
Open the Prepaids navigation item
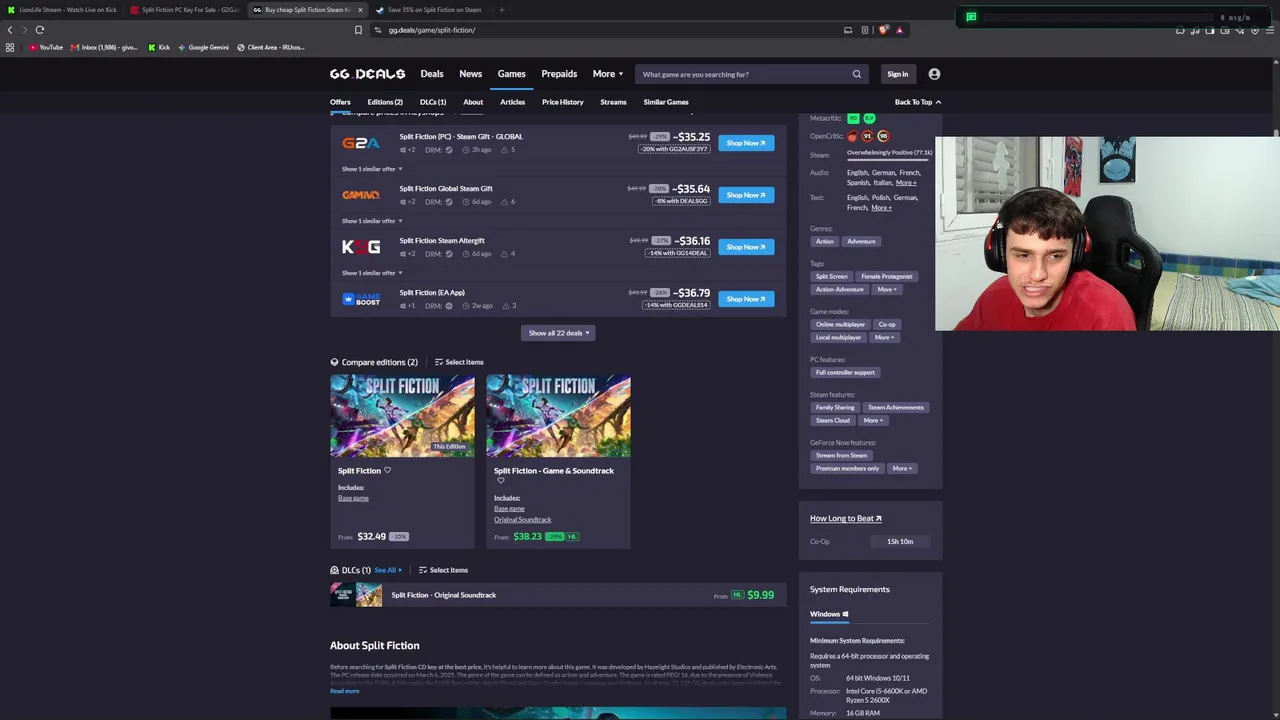[559, 74]
